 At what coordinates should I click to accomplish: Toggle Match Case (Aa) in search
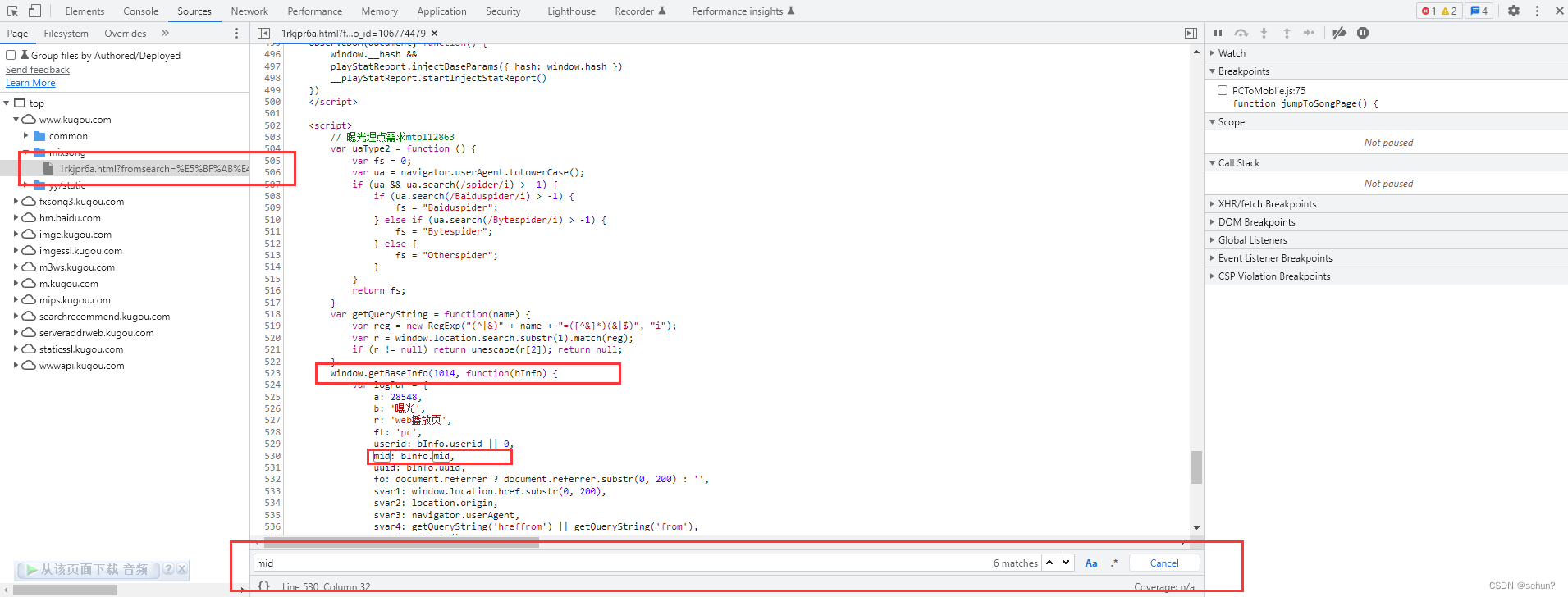tap(1091, 563)
